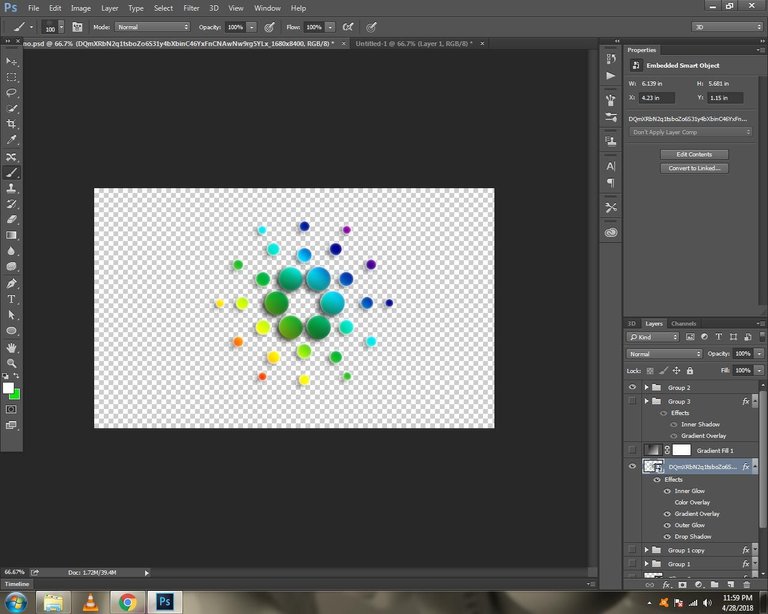Delete layer with the trash button
The width and height of the screenshot is (768, 614).
point(747,585)
